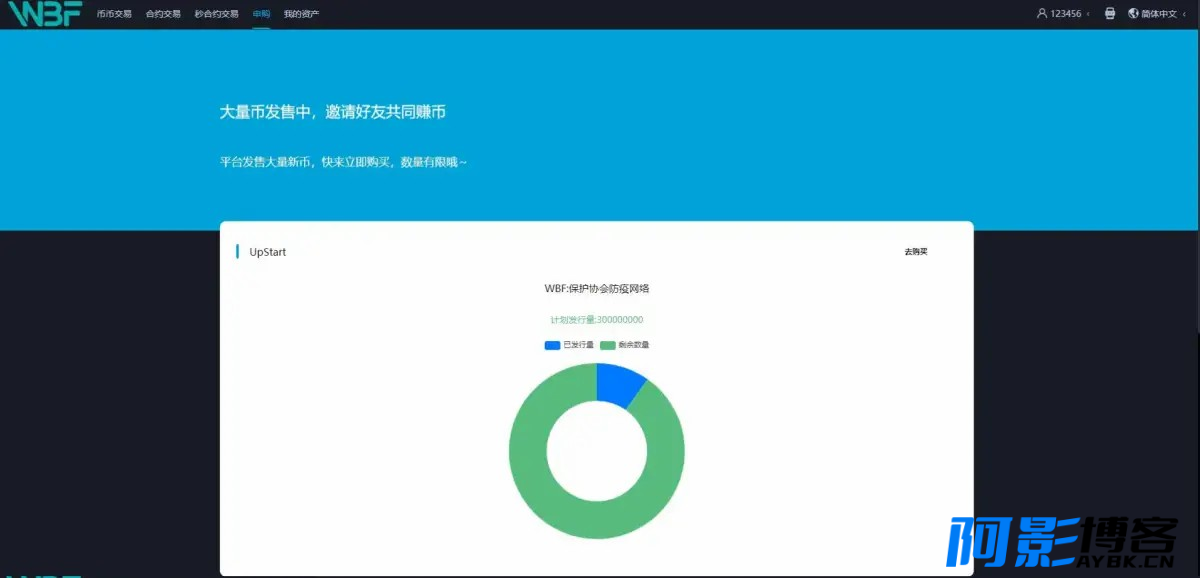1200x578 pixels.
Task: Go to the 合约交易 menu item
Action: click(x=163, y=14)
